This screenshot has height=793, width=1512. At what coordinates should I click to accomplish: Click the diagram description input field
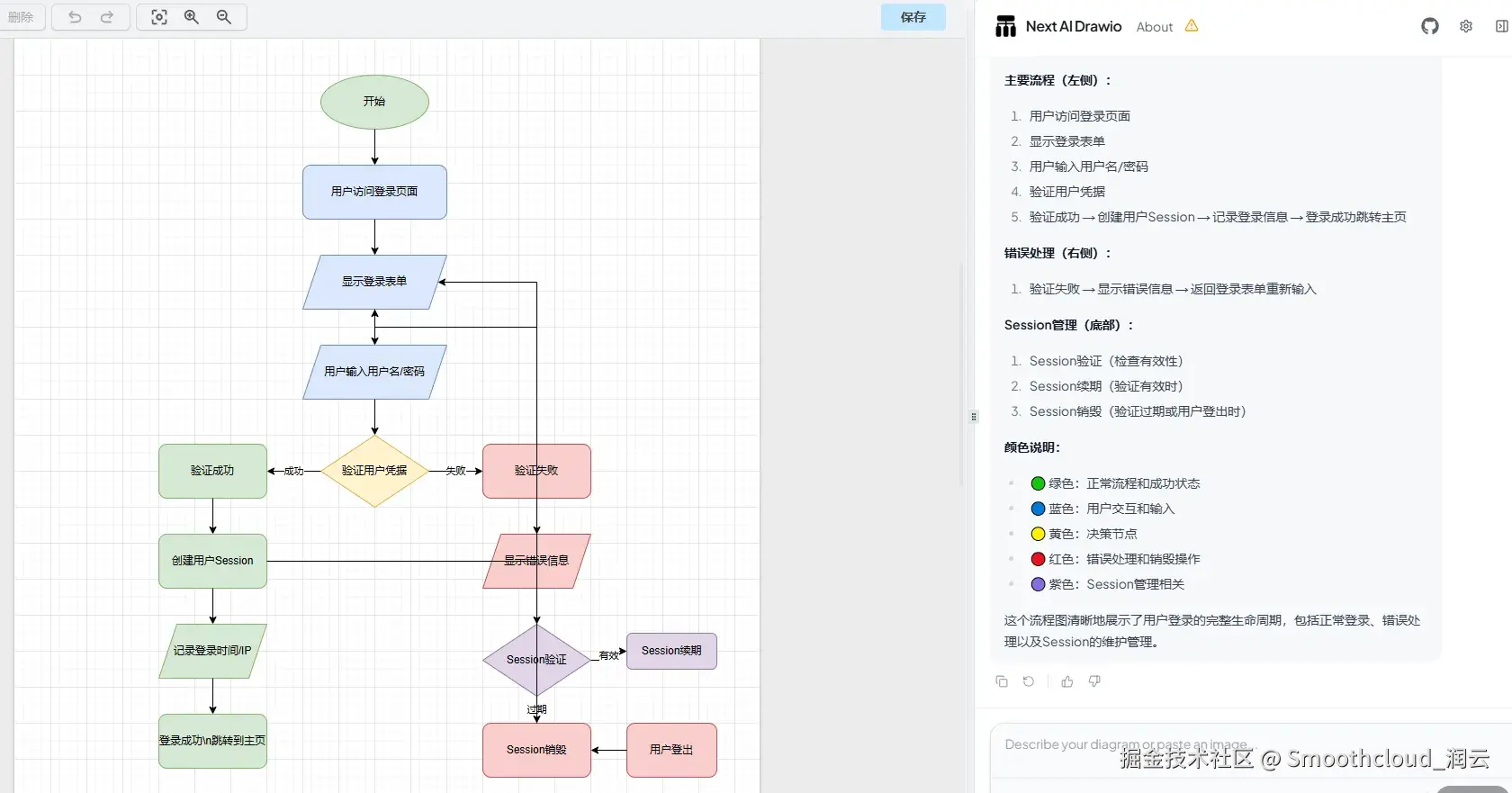coord(1251,752)
